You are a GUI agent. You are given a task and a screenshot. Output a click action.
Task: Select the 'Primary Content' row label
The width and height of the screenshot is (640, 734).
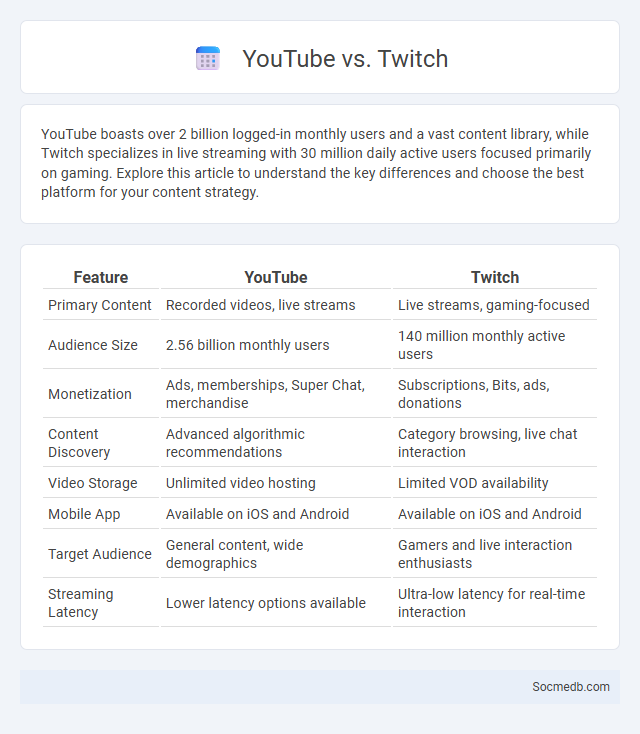pos(100,305)
